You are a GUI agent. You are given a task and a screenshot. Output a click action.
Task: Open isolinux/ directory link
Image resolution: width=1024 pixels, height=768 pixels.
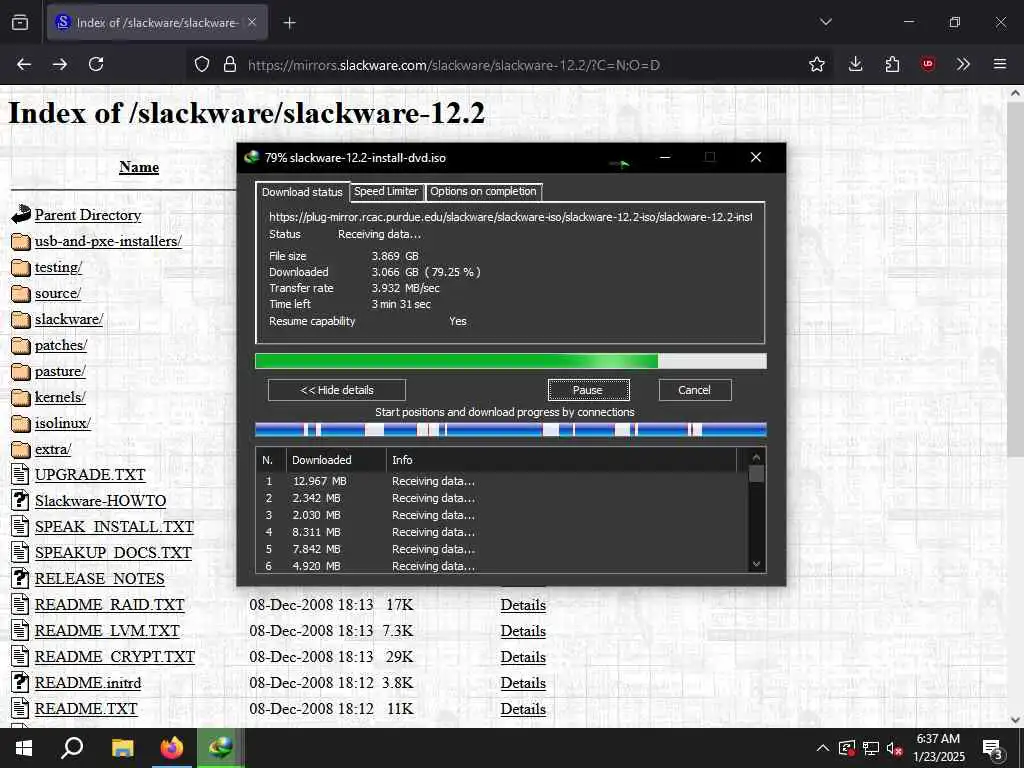(x=63, y=423)
